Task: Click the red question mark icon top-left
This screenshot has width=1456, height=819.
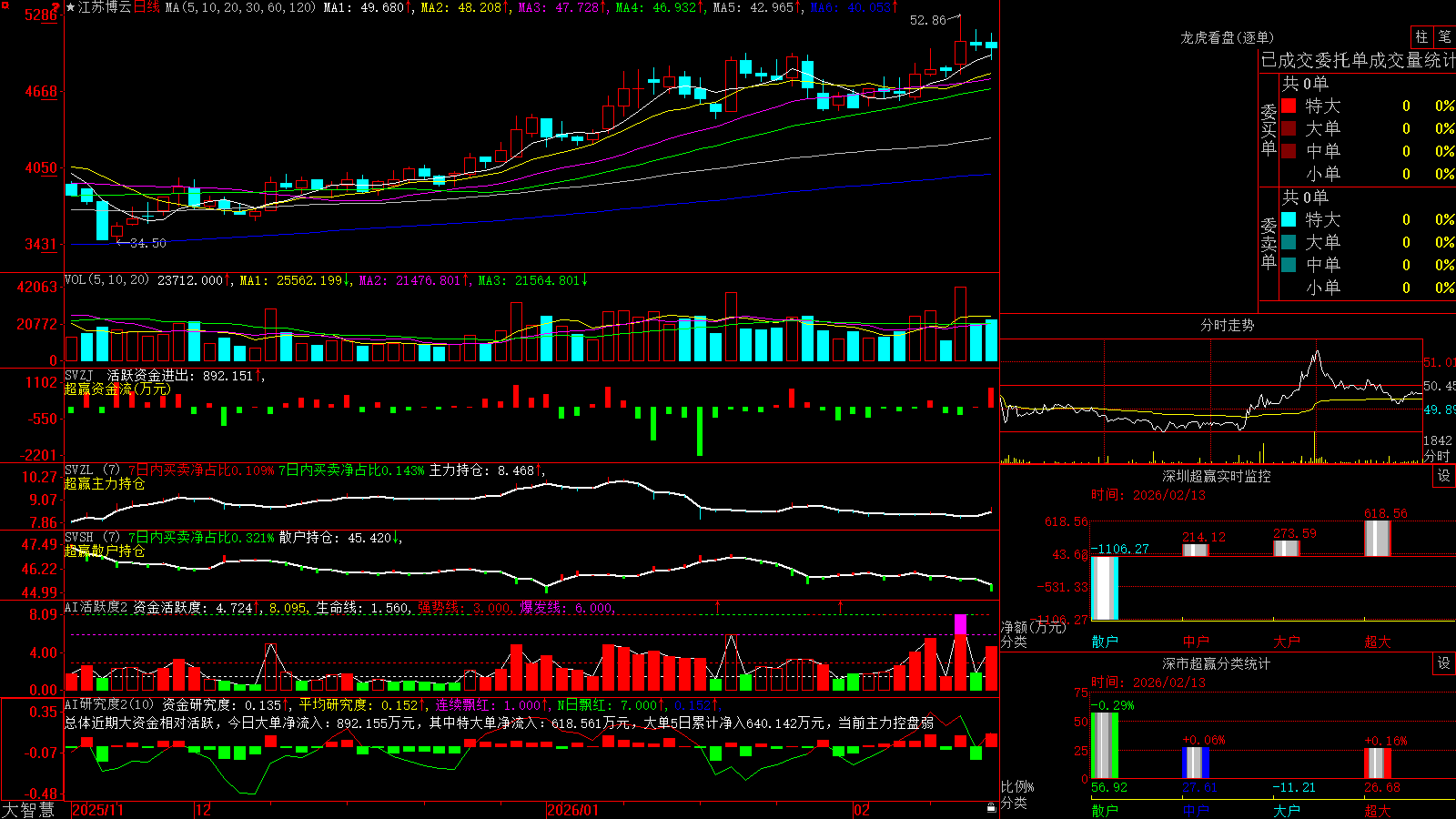Action: pos(56,8)
